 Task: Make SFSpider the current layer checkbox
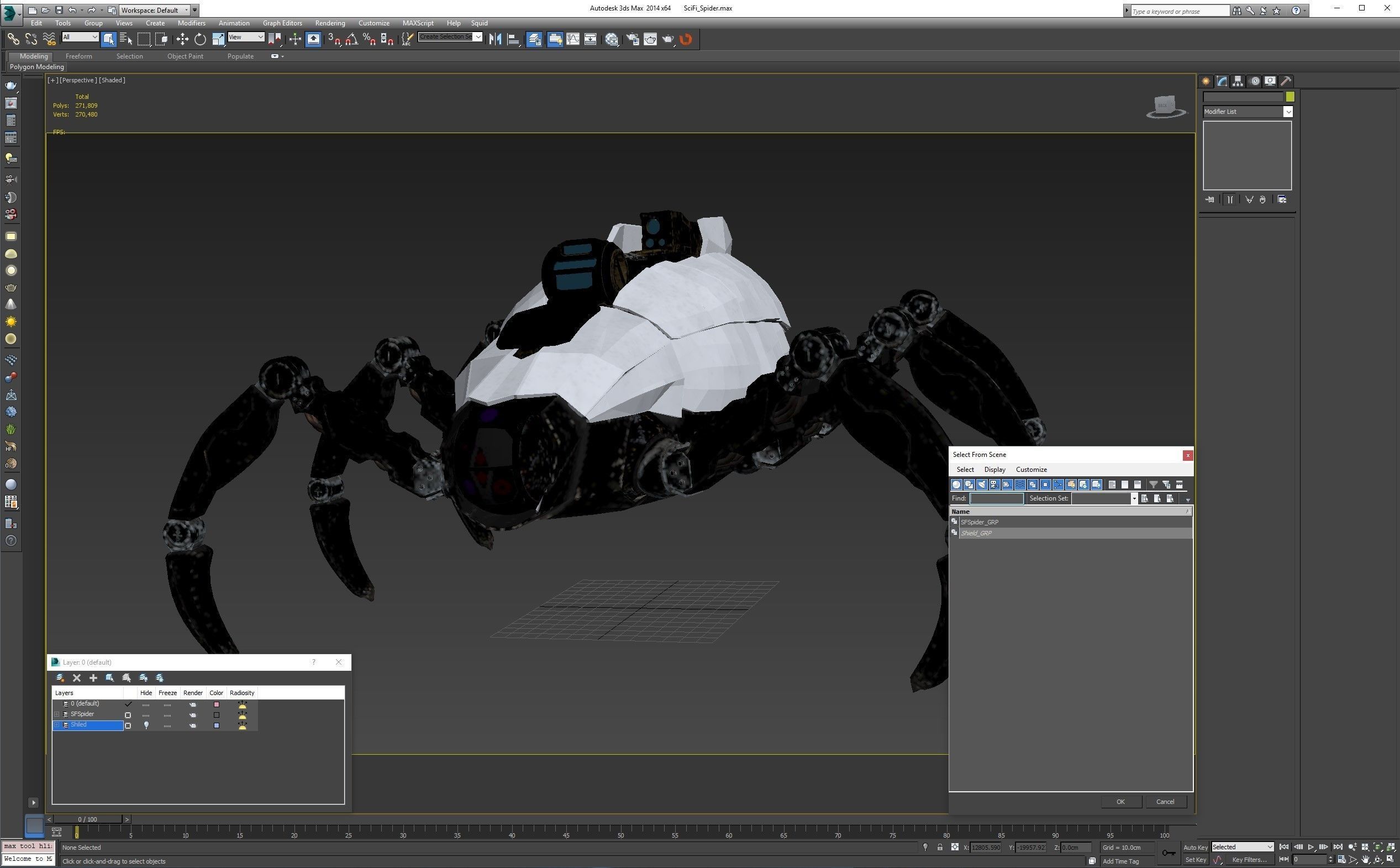[x=128, y=716]
